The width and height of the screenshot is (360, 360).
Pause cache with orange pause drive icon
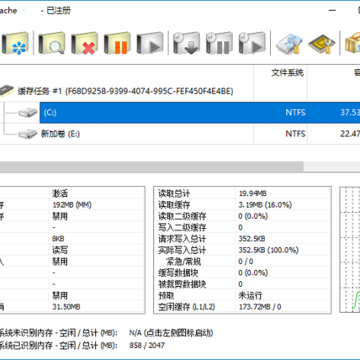click(116, 43)
